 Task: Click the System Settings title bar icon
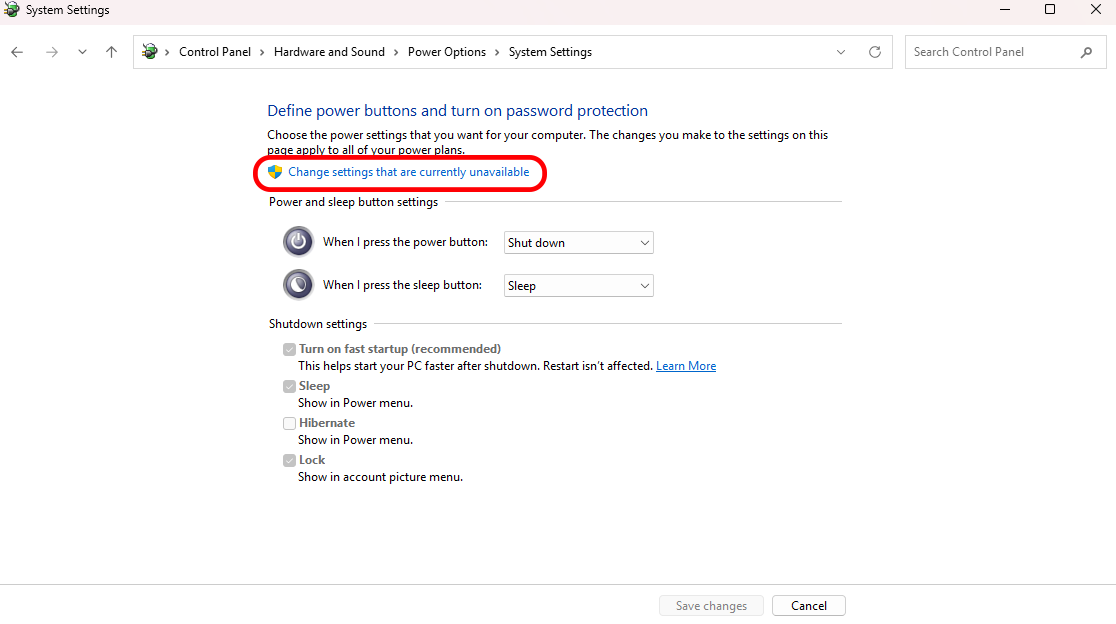[x=11, y=9]
